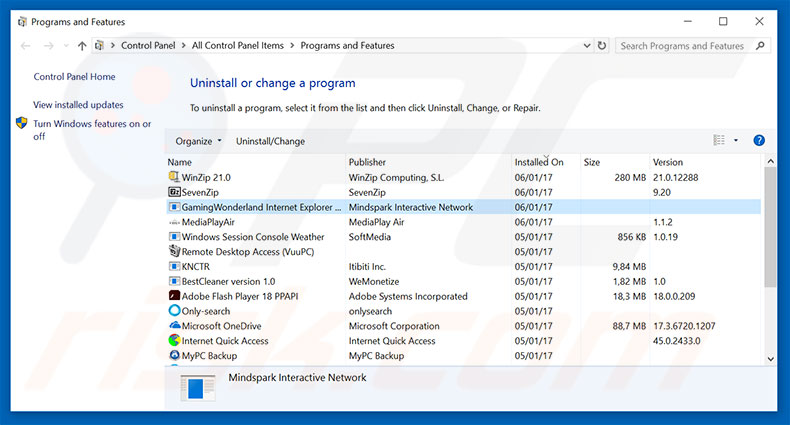Viewport: 790px width, 425px height.
Task: Select the Microsoft OneDrive entry name
Action: coord(221,326)
